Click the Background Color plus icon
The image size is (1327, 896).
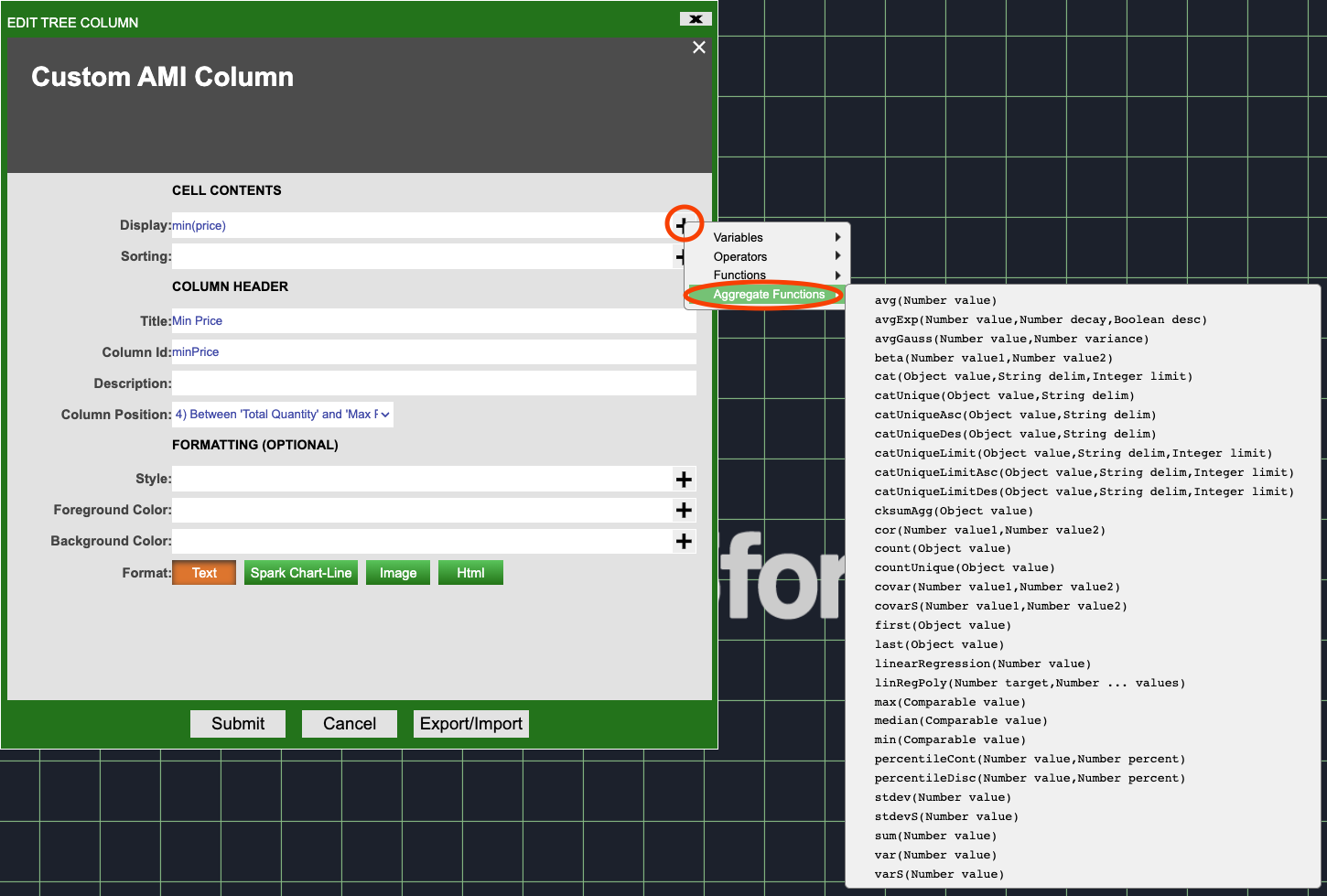click(683, 541)
